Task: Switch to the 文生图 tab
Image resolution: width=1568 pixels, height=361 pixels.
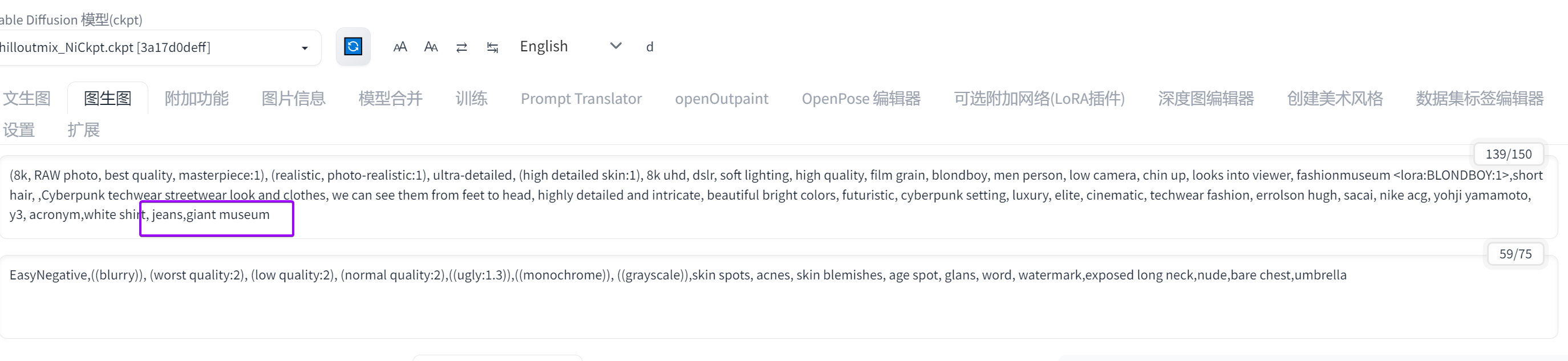Action: (27, 98)
